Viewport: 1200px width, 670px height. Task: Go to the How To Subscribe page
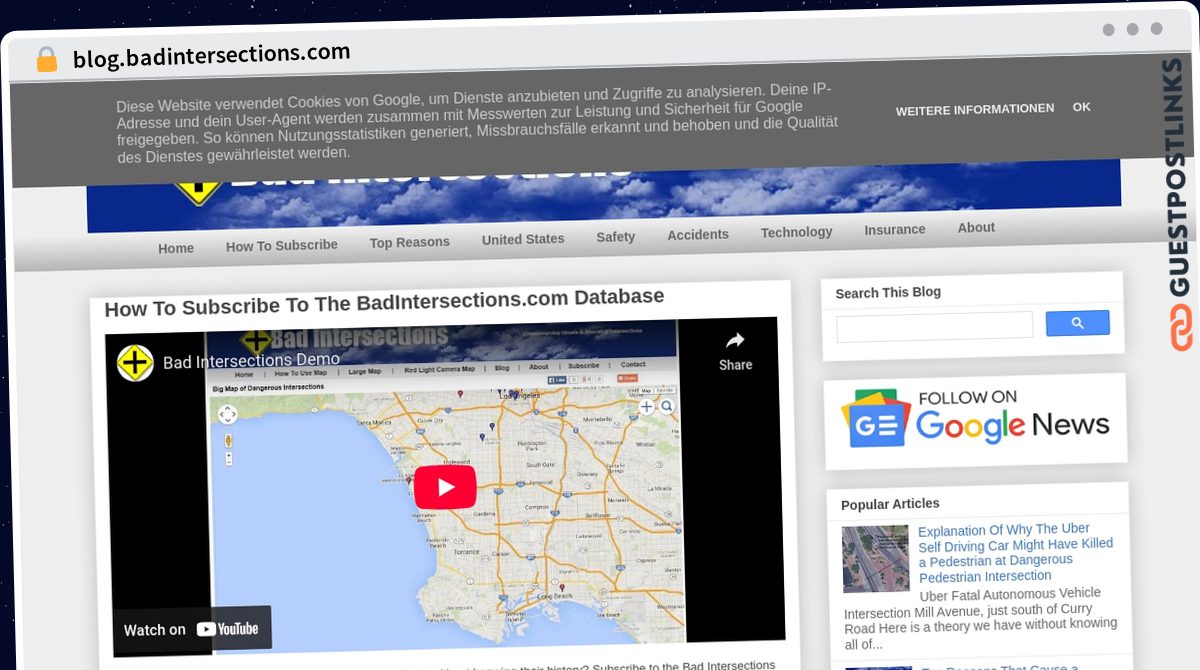pos(282,245)
